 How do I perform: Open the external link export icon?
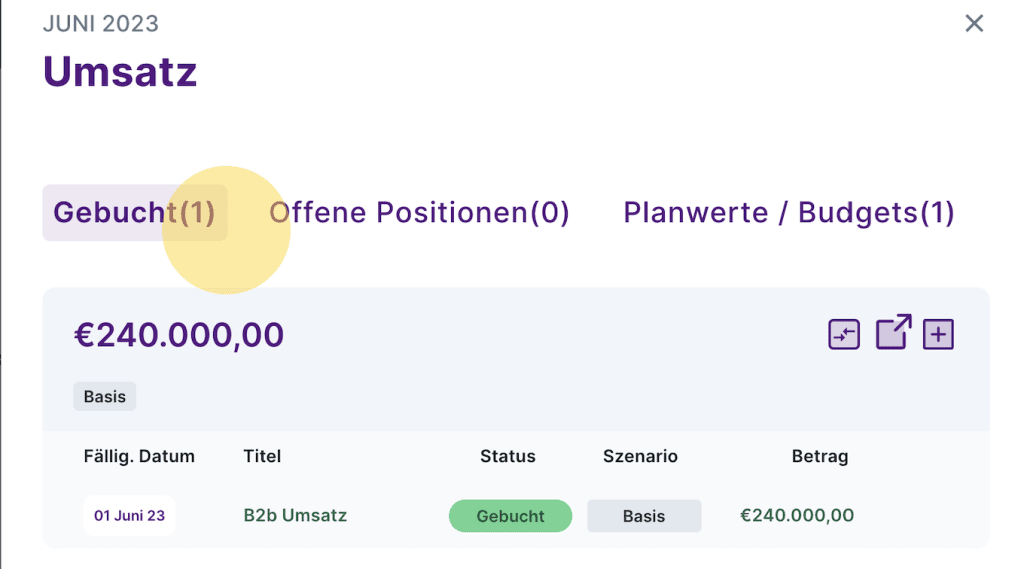coord(893,332)
